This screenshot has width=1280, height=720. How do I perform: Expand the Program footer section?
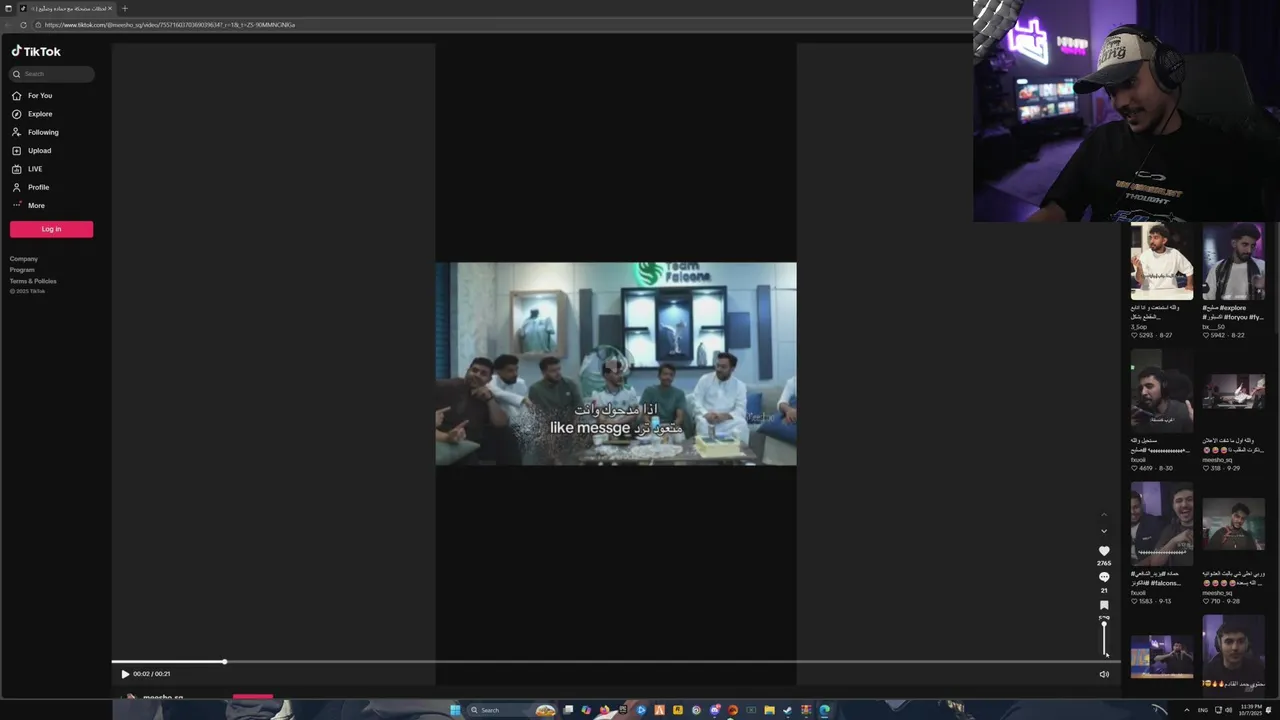coord(22,270)
